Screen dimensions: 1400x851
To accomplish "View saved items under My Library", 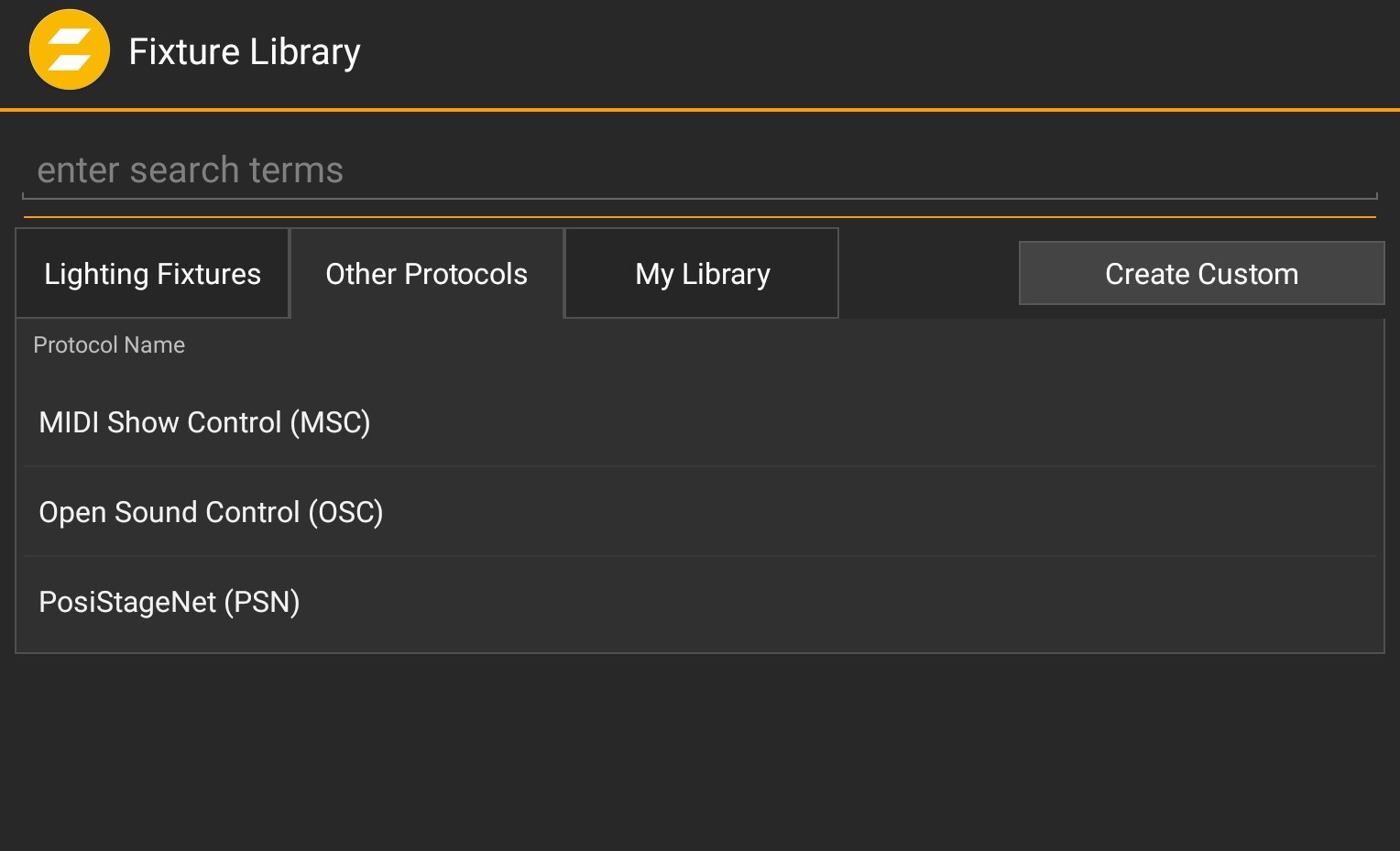I will [x=702, y=274].
